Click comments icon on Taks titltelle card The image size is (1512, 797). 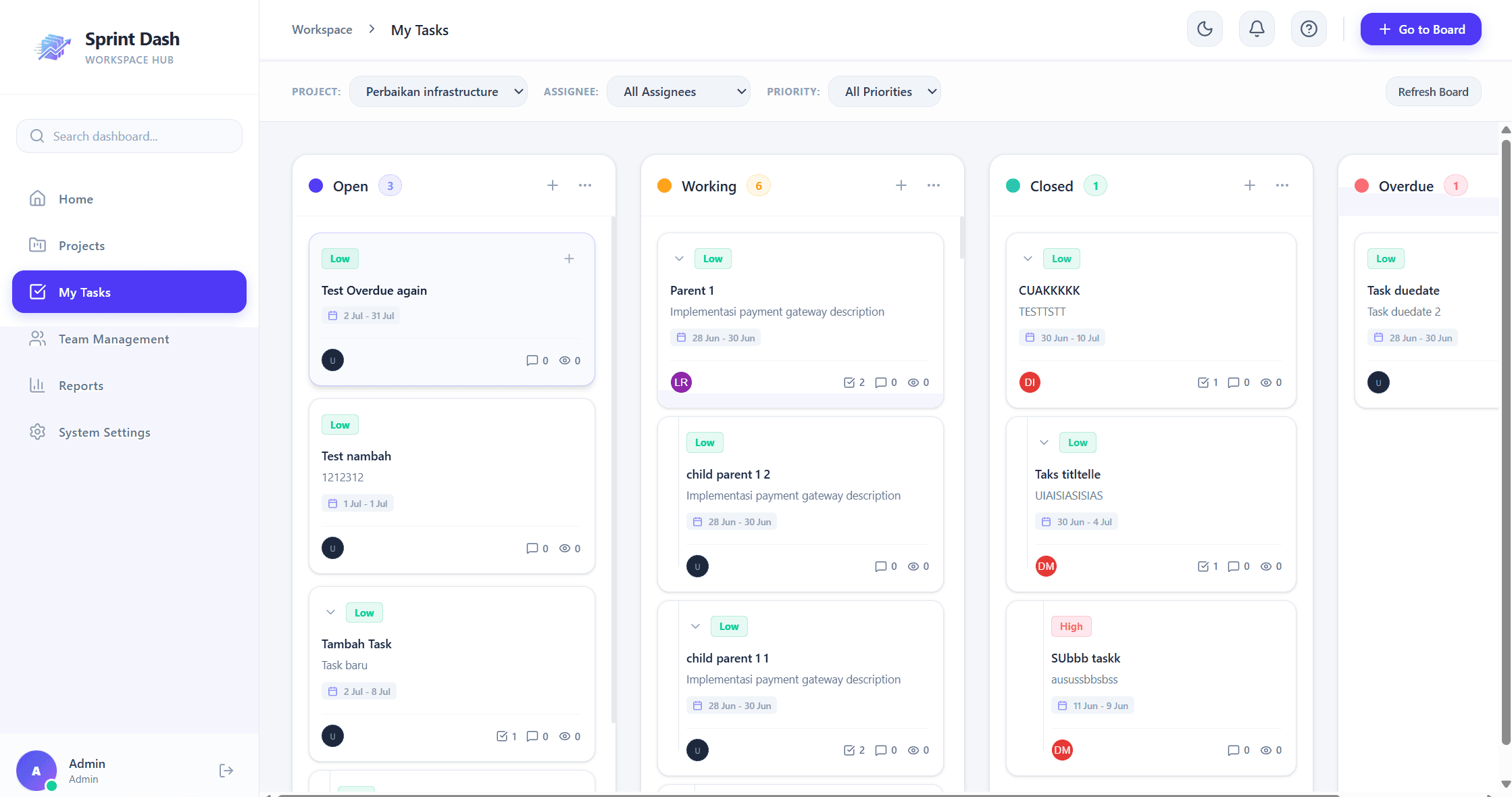click(1234, 566)
